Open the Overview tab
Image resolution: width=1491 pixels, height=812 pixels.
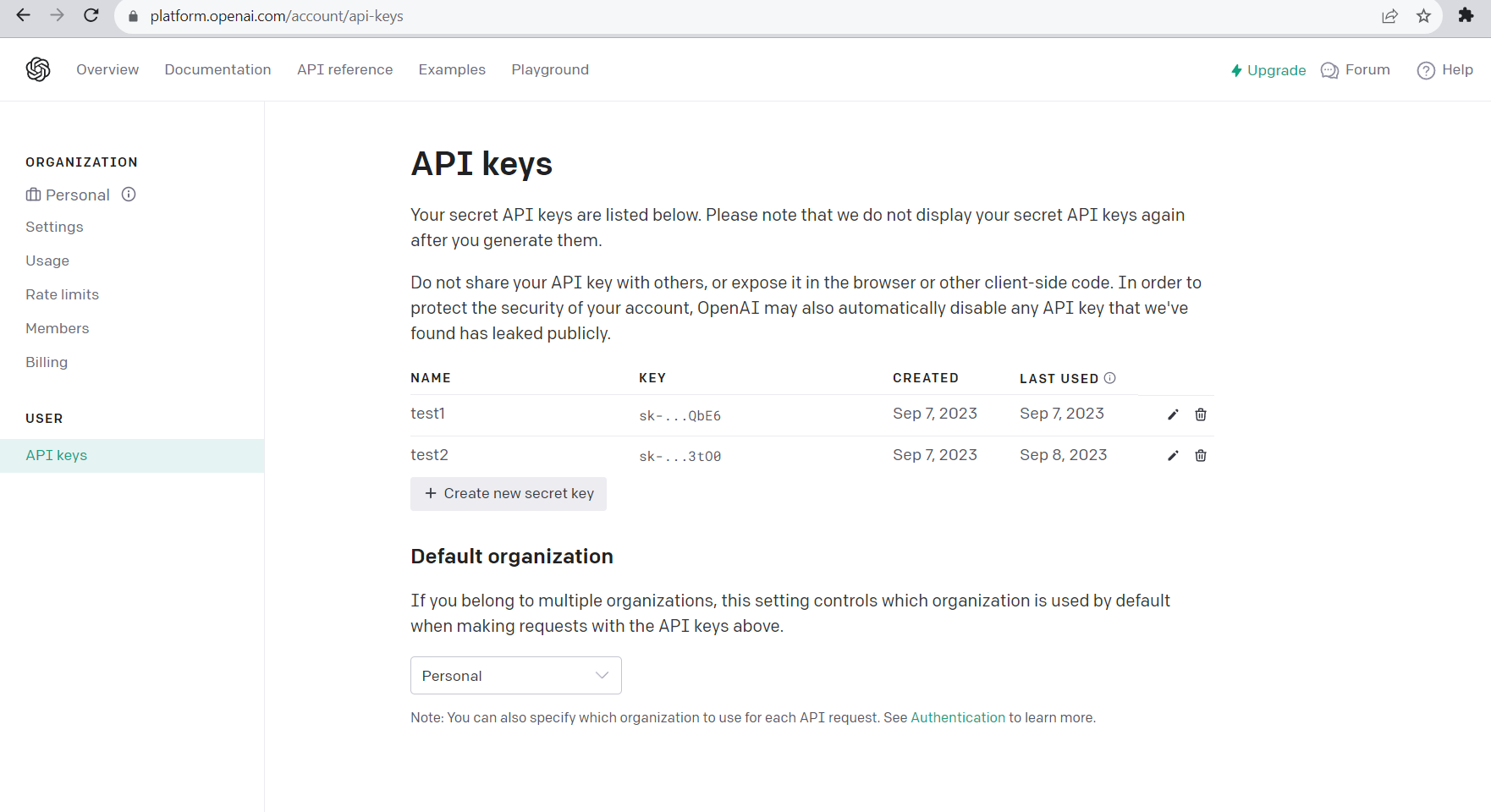pos(107,69)
